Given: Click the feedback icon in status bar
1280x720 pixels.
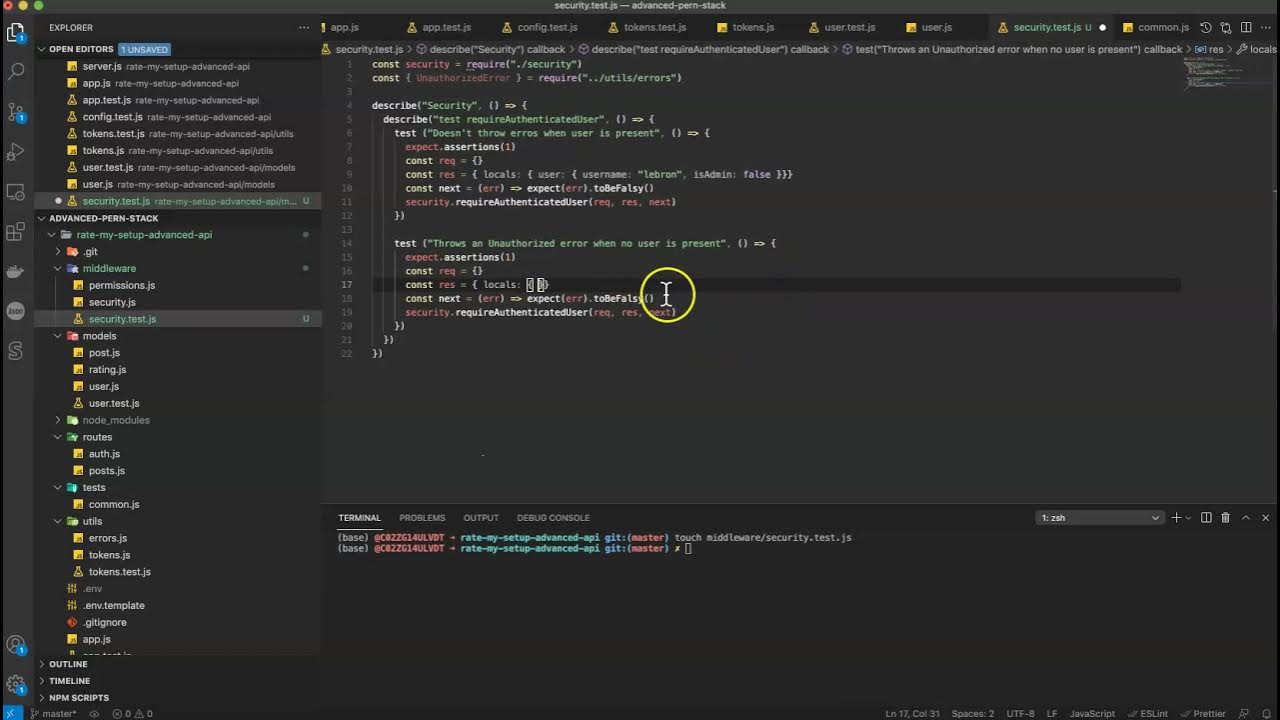Looking at the screenshot, I should point(1245,713).
